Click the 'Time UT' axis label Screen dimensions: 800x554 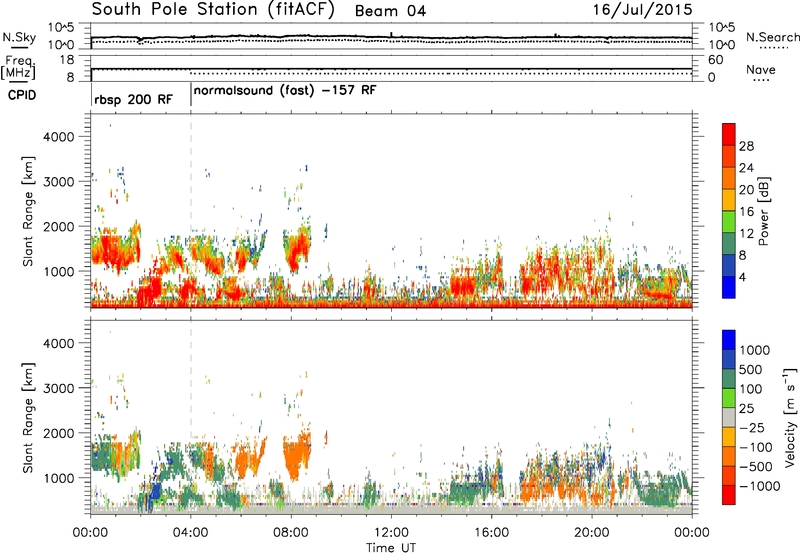[x=391, y=548]
